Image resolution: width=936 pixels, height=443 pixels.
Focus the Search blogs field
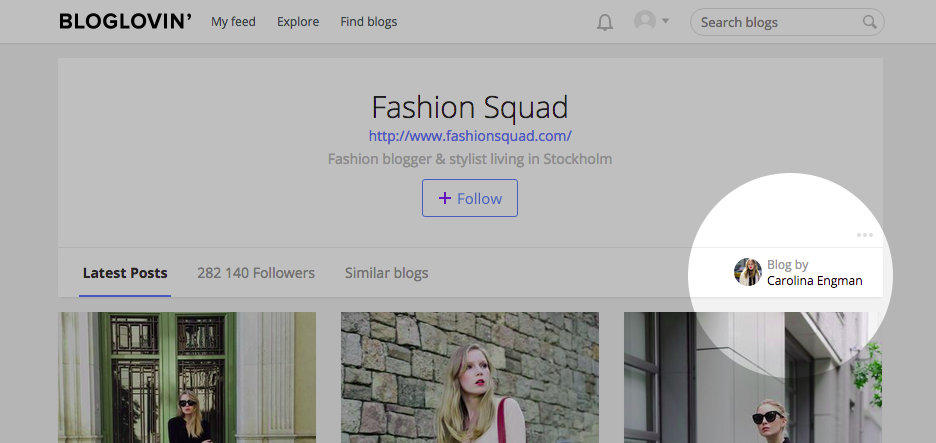coord(787,22)
